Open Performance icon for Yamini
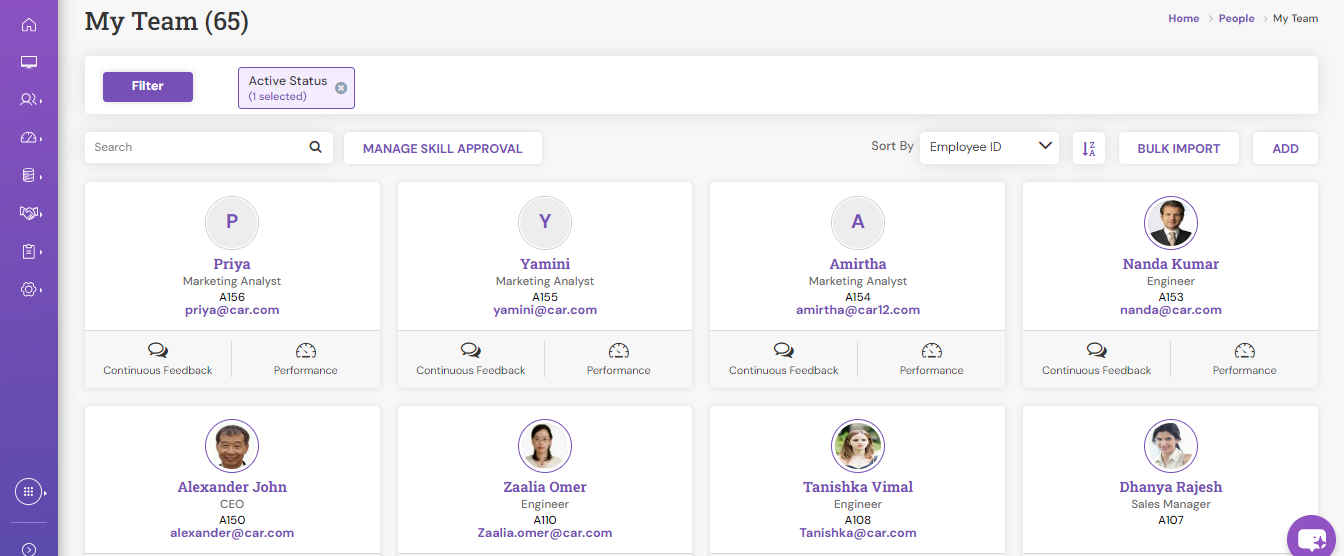 [619, 350]
